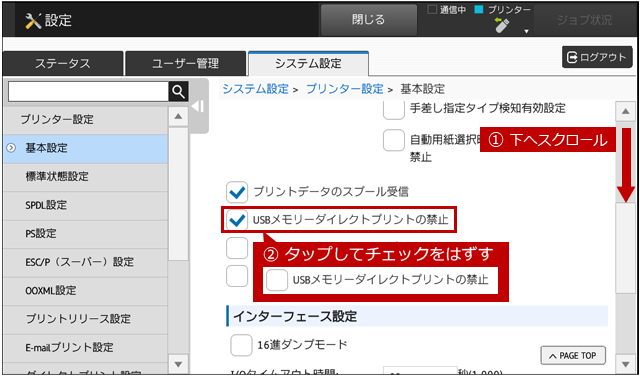This screenshot has height=376, width=640.
Task: Click the USB printer status icon
Action: pos(502,25)
